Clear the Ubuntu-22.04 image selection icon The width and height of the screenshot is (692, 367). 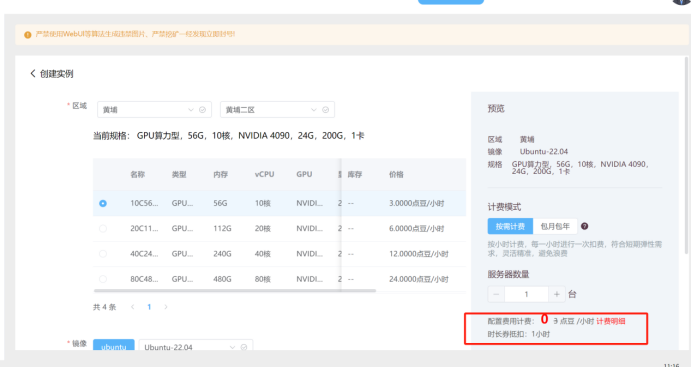tap(244, 347)
